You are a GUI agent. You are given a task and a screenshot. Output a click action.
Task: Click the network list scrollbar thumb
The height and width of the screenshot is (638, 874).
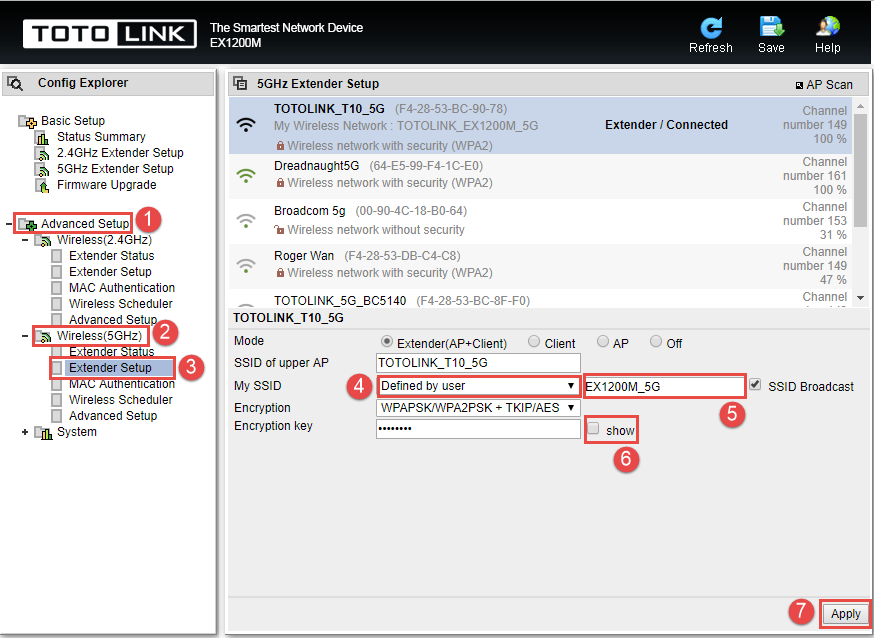(860, 169)
